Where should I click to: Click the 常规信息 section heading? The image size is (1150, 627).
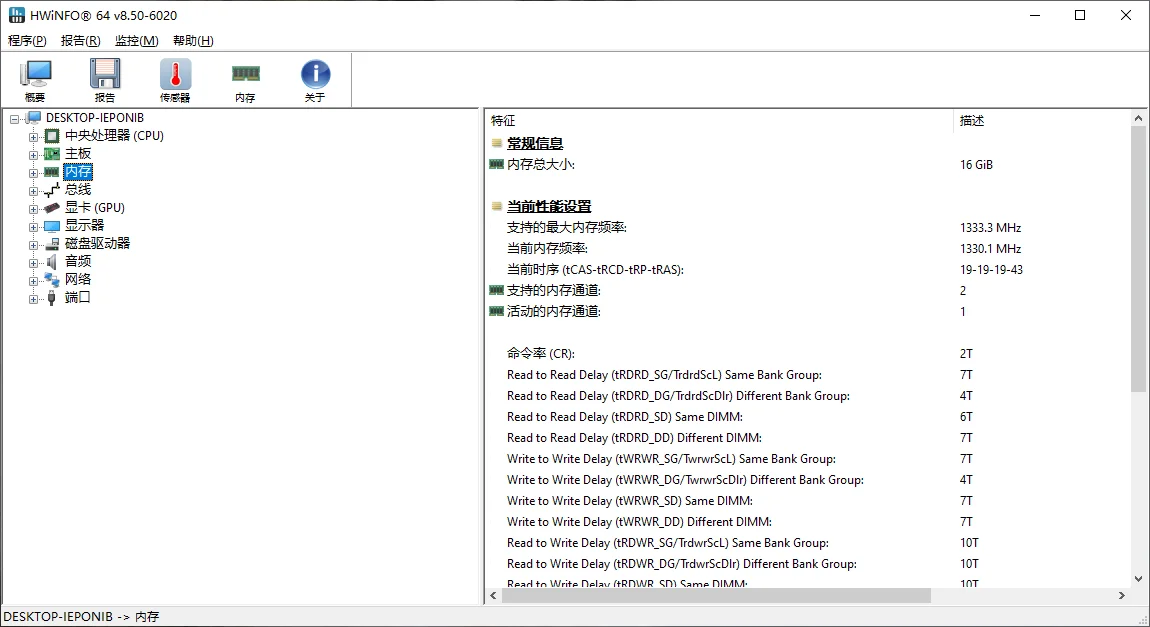535,143
